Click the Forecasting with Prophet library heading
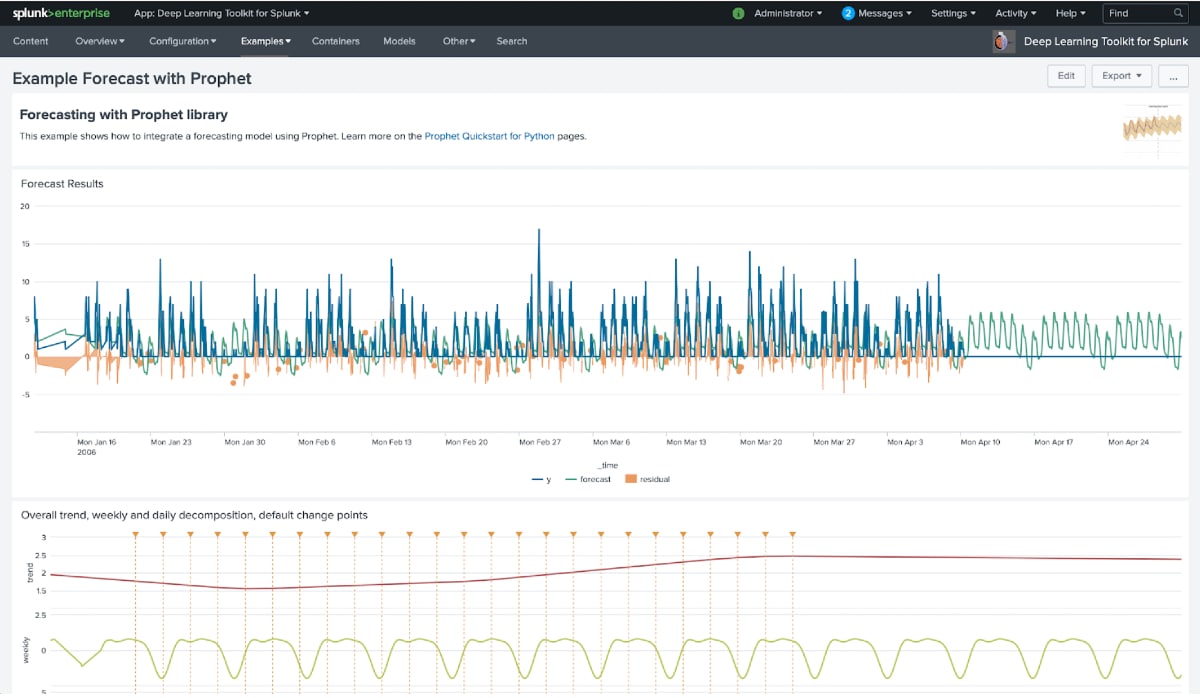 pyautogui.click(x=124, y=115)
